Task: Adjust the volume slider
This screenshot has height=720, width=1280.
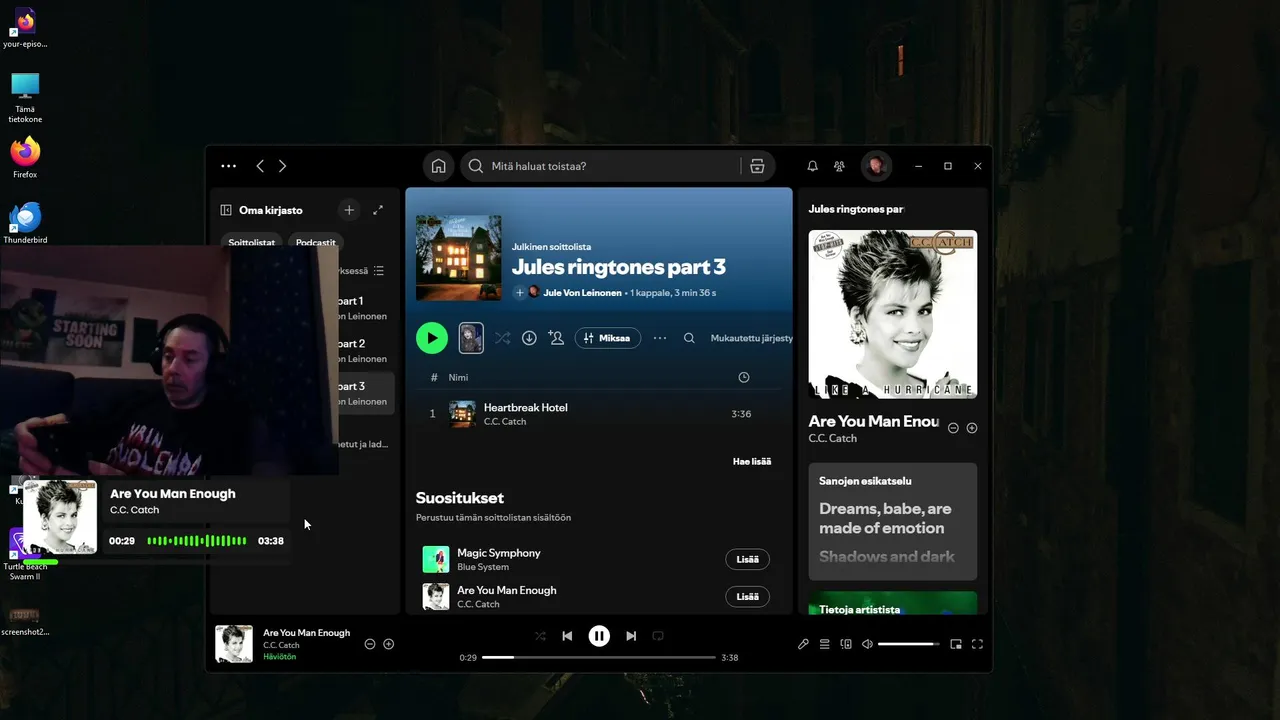Action: [909, 644]
